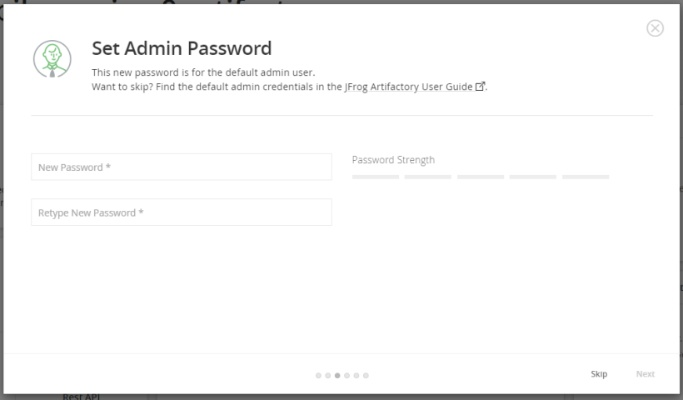The height and width of the screenshot is (400, 683).
Task: Select the fifth wizard step dot
Action: [356, 375]
